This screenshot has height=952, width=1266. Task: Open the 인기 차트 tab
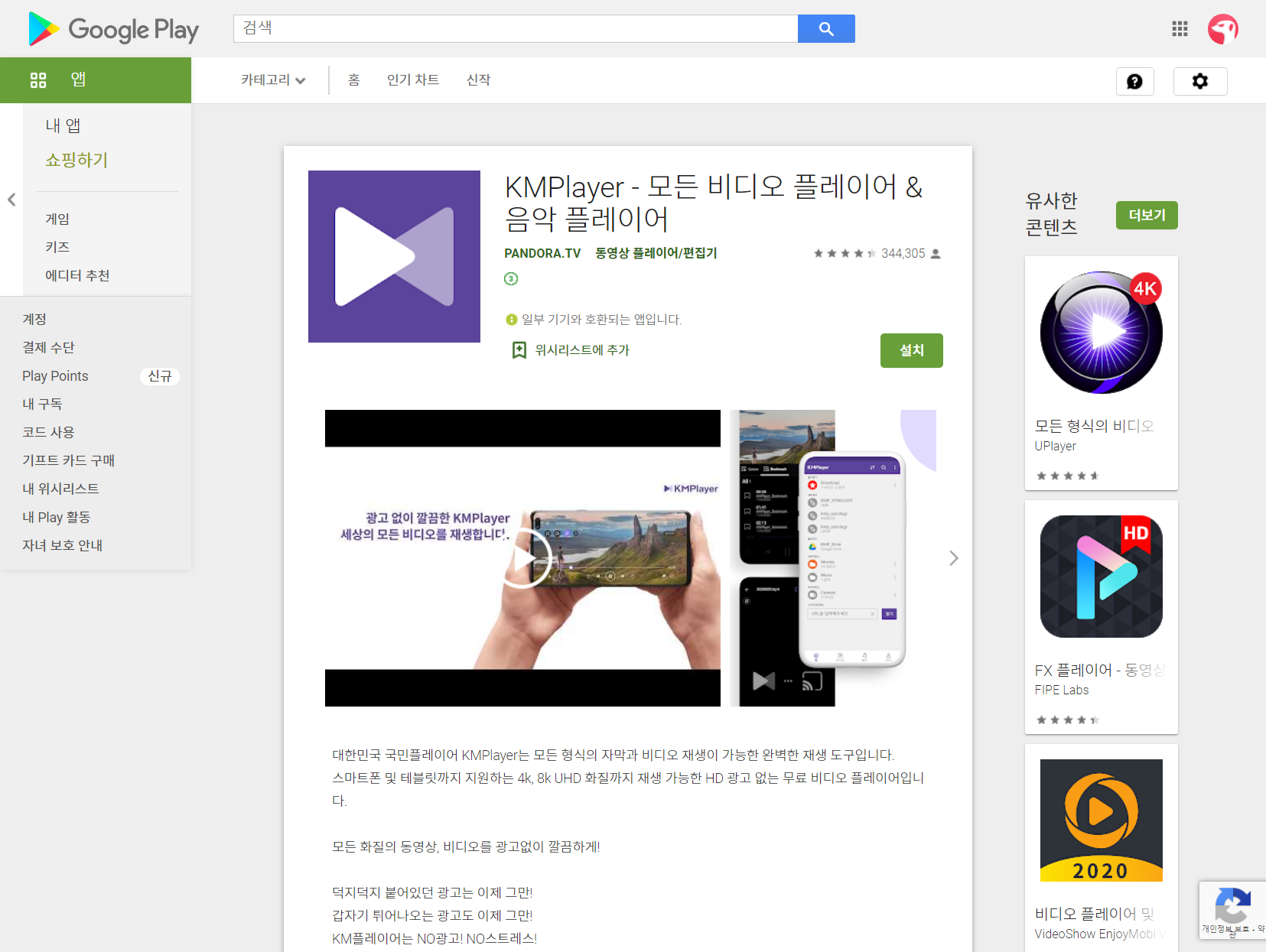413,80
